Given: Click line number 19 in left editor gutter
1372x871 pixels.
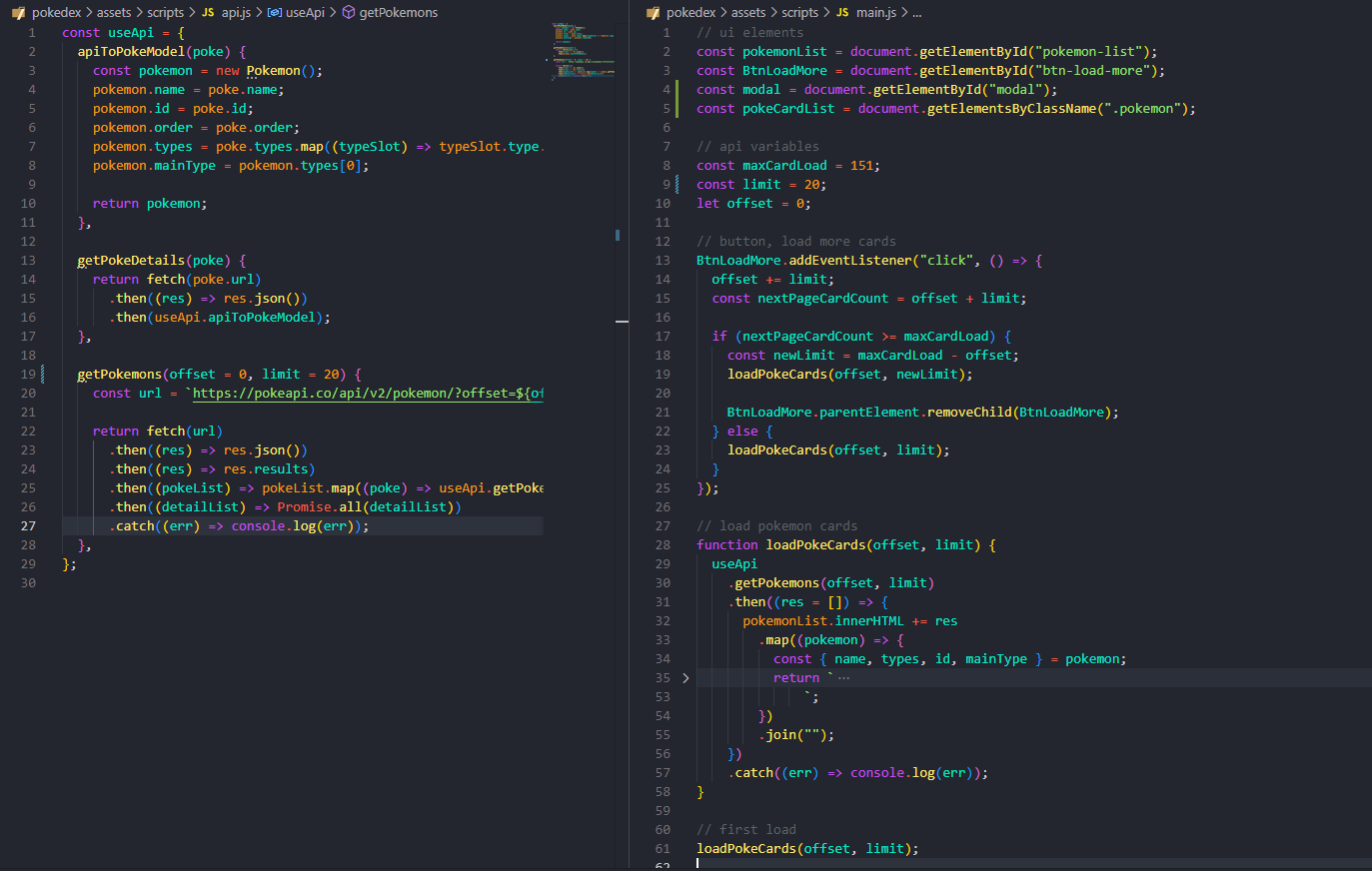Looking at the screenshot, I should coord(28,375).
